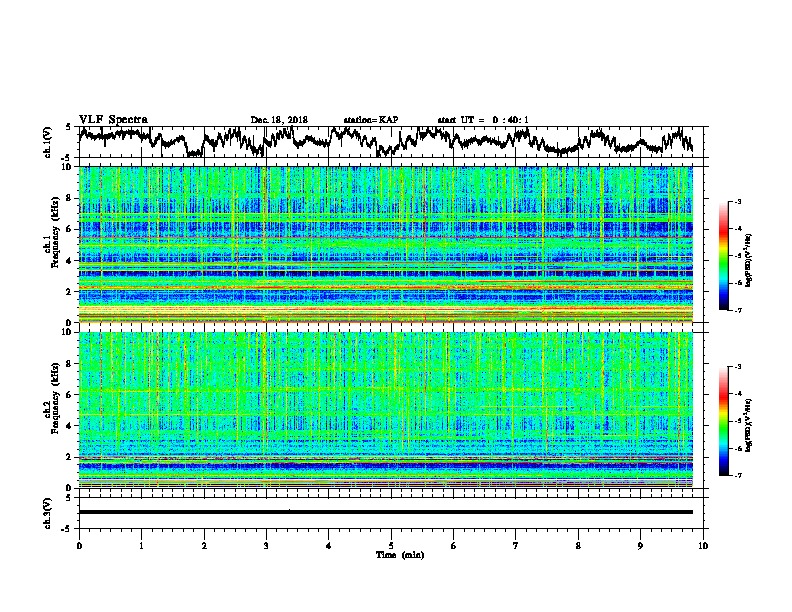The image size is (792, 612).
Task: Click the "-7" label on ch.2 color bar
Action: (737, 476)
